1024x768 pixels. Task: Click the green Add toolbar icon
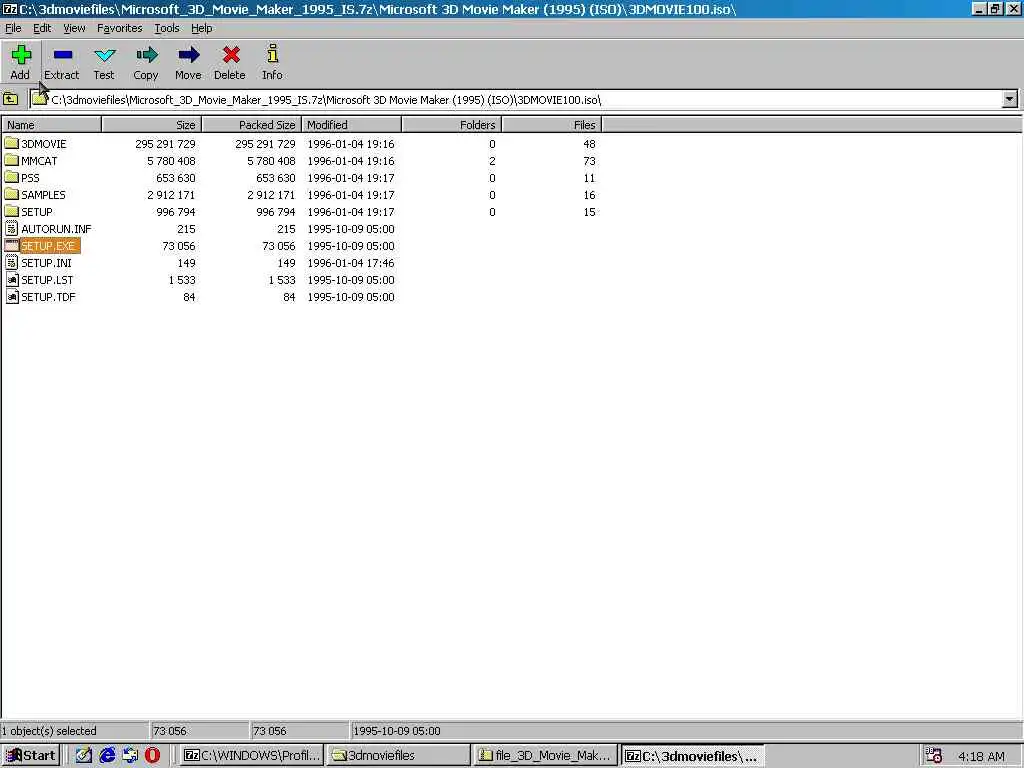(x=21, y=55)
